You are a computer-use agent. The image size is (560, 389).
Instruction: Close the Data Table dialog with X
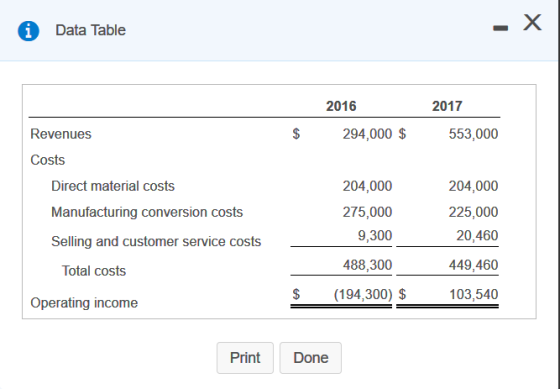[532, 23]
